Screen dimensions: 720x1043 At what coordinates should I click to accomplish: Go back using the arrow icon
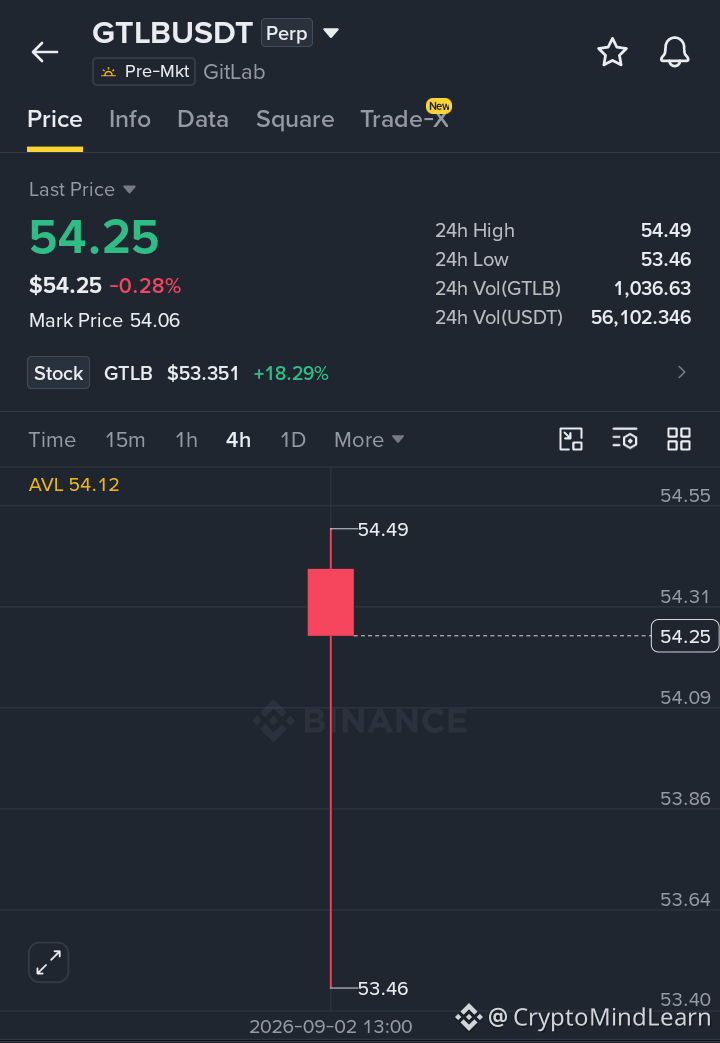point(45,52)
